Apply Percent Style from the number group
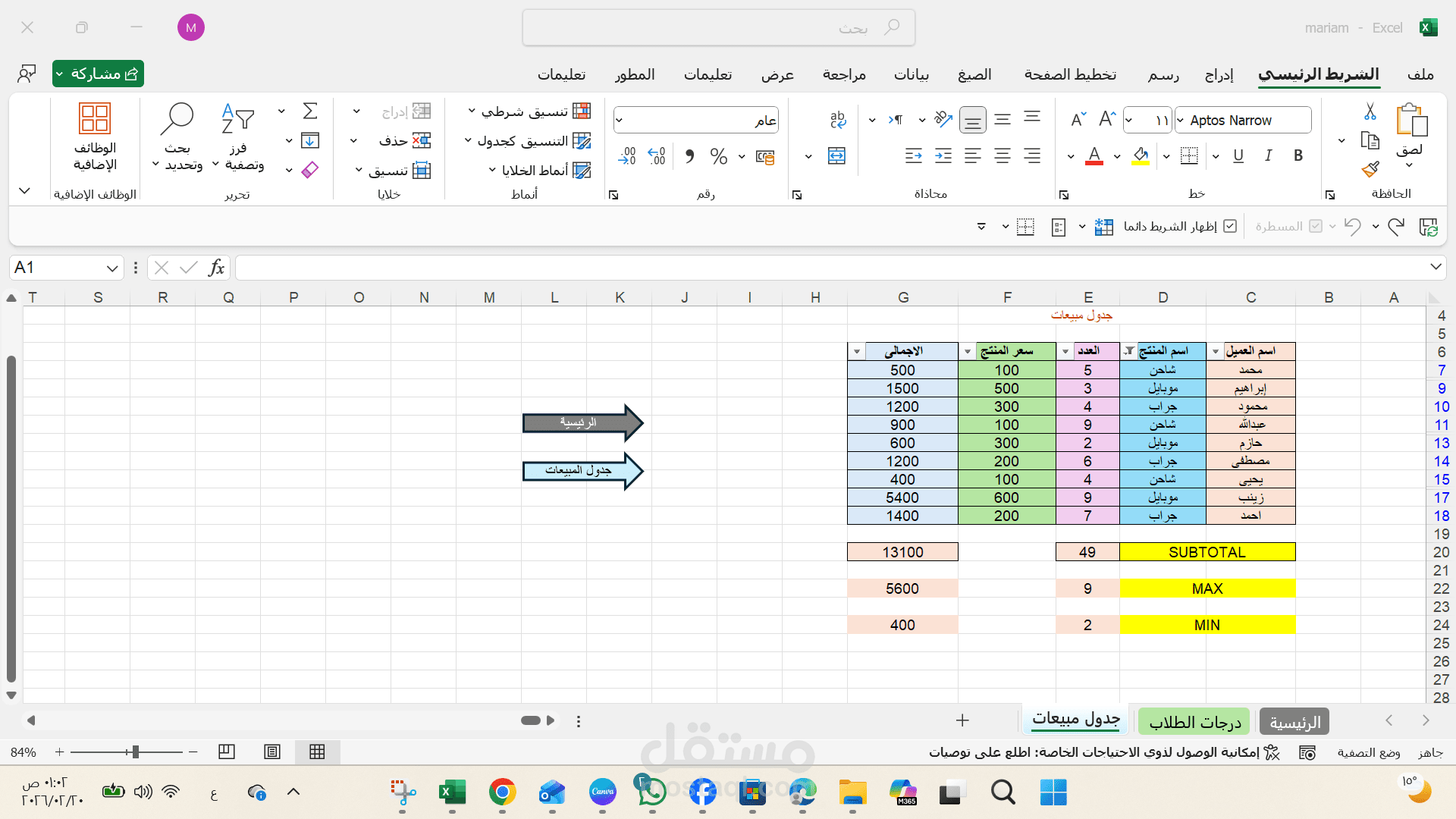Image resolution: width=1456 pixels, height=819 pixels. [719, 156]
